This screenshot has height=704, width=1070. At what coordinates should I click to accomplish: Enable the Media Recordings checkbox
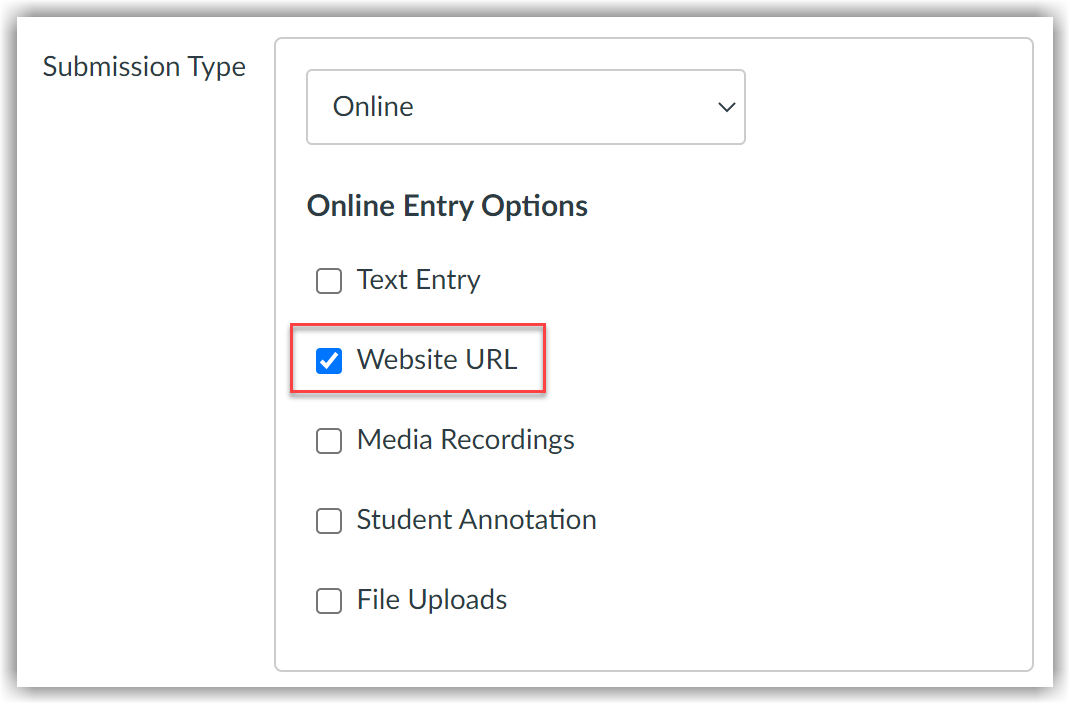tap(329, 441)
